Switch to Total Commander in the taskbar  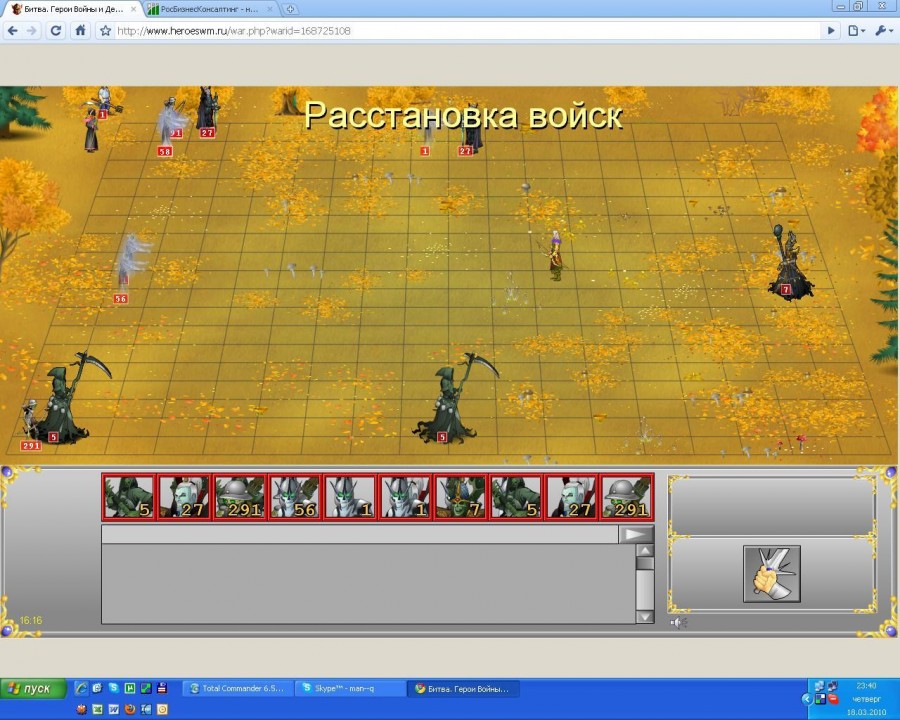237,688
